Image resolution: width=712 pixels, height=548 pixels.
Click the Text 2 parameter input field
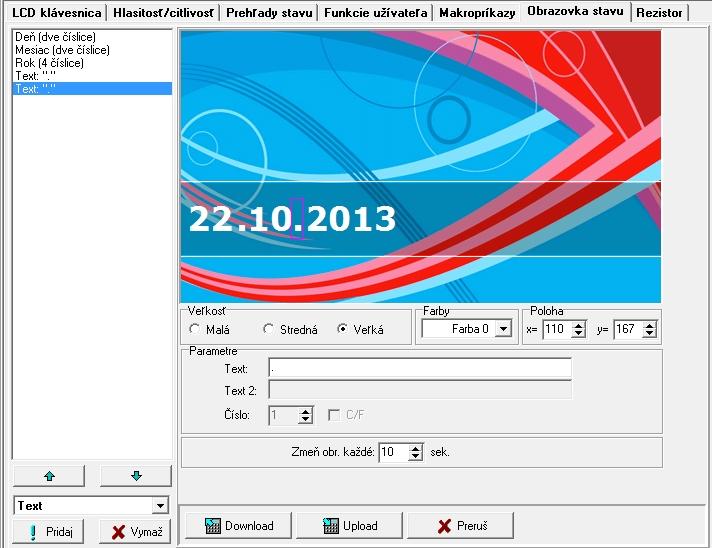click(x=420, y=390)
